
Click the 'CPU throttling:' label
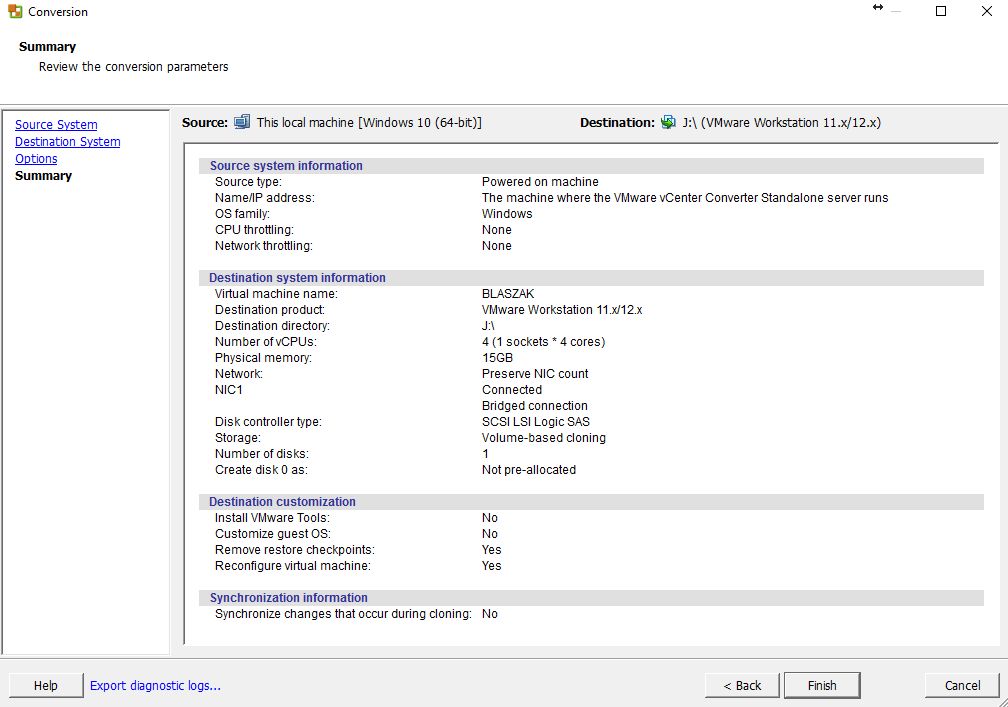click(254, 230)
